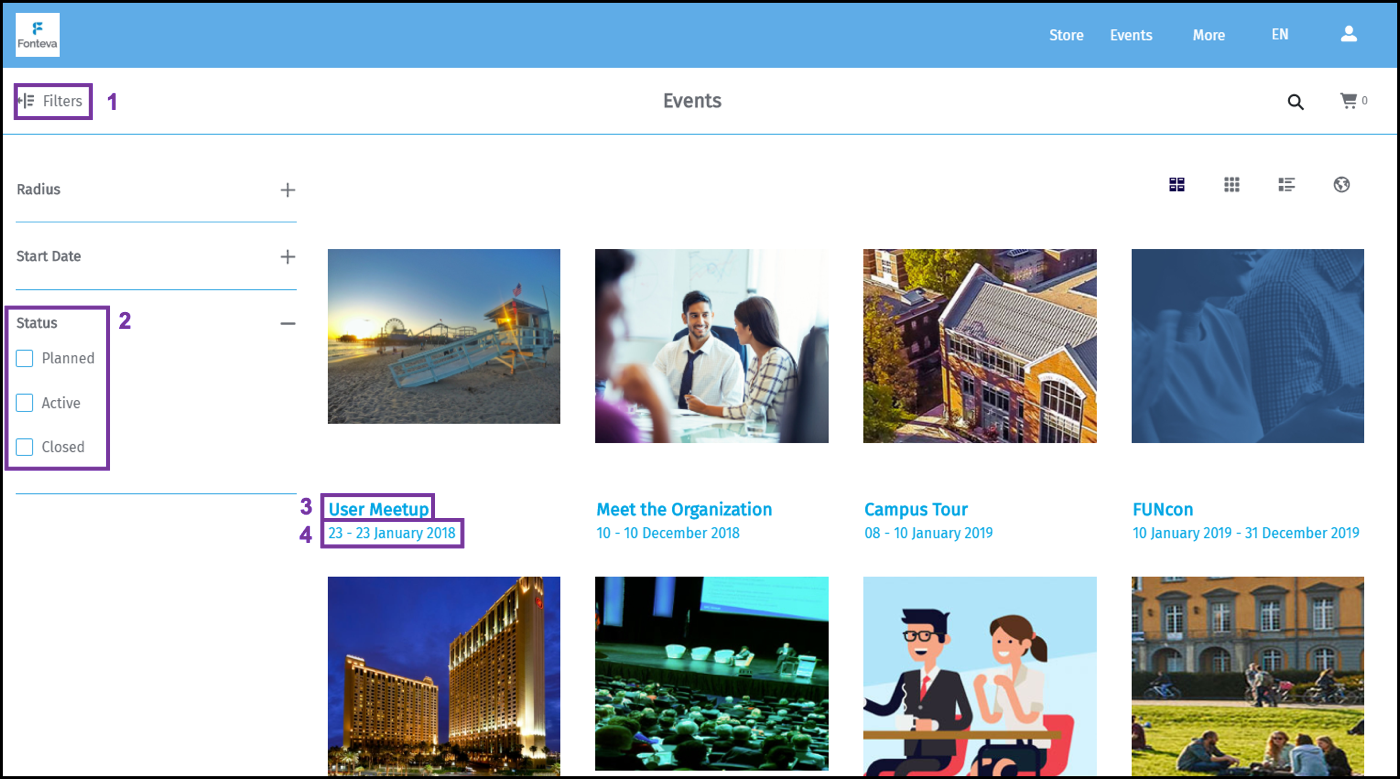The image size is (1400, 779).
Task: Open the user profile icon
Action: click(x=1348, y=34)
